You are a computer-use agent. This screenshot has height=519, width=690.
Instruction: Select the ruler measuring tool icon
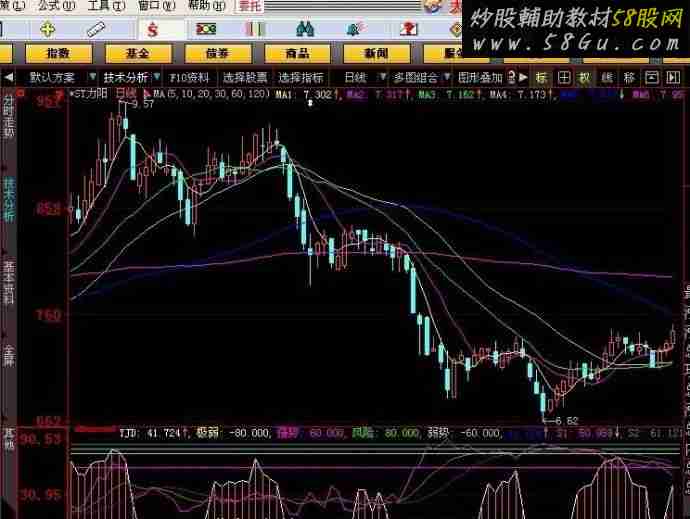[98, 28]
